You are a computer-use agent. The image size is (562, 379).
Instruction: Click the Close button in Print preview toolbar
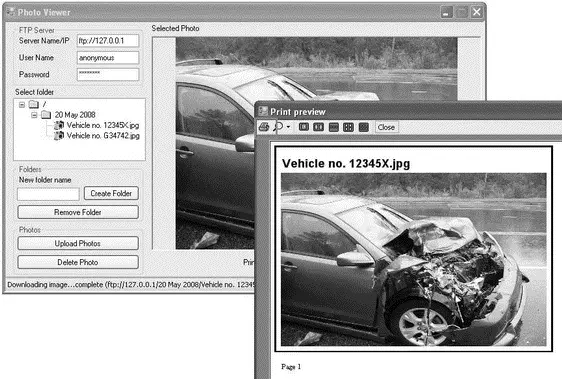click(386, 127)
